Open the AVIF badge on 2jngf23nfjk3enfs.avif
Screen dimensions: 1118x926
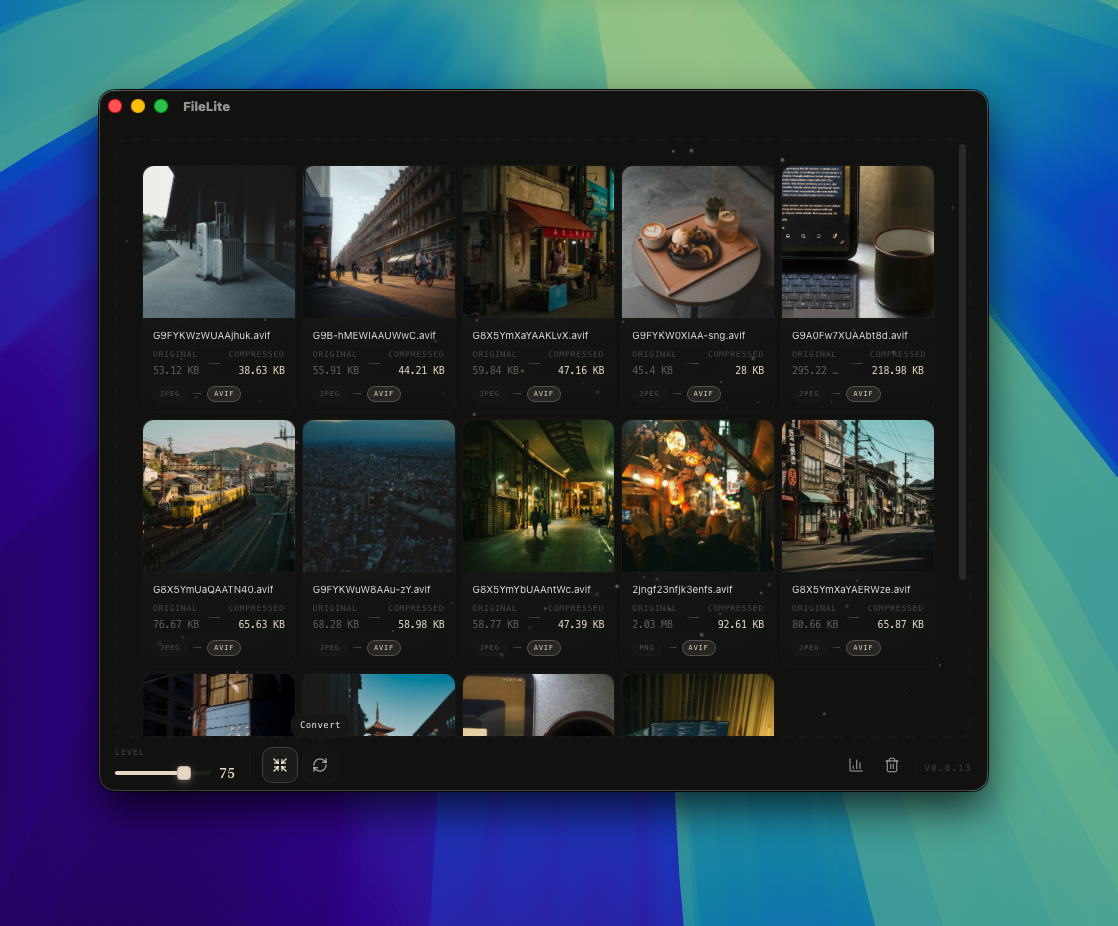click(699, 647)
